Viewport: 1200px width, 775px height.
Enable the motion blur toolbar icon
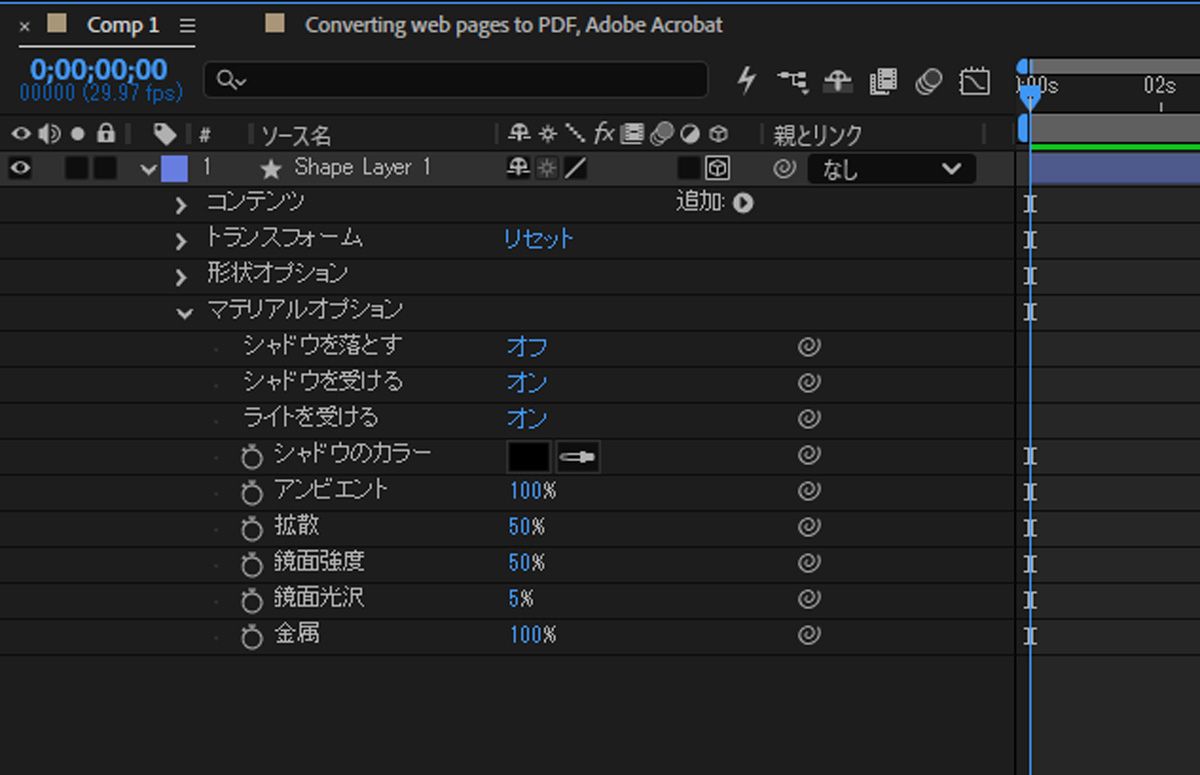click(x=929, y=81)
